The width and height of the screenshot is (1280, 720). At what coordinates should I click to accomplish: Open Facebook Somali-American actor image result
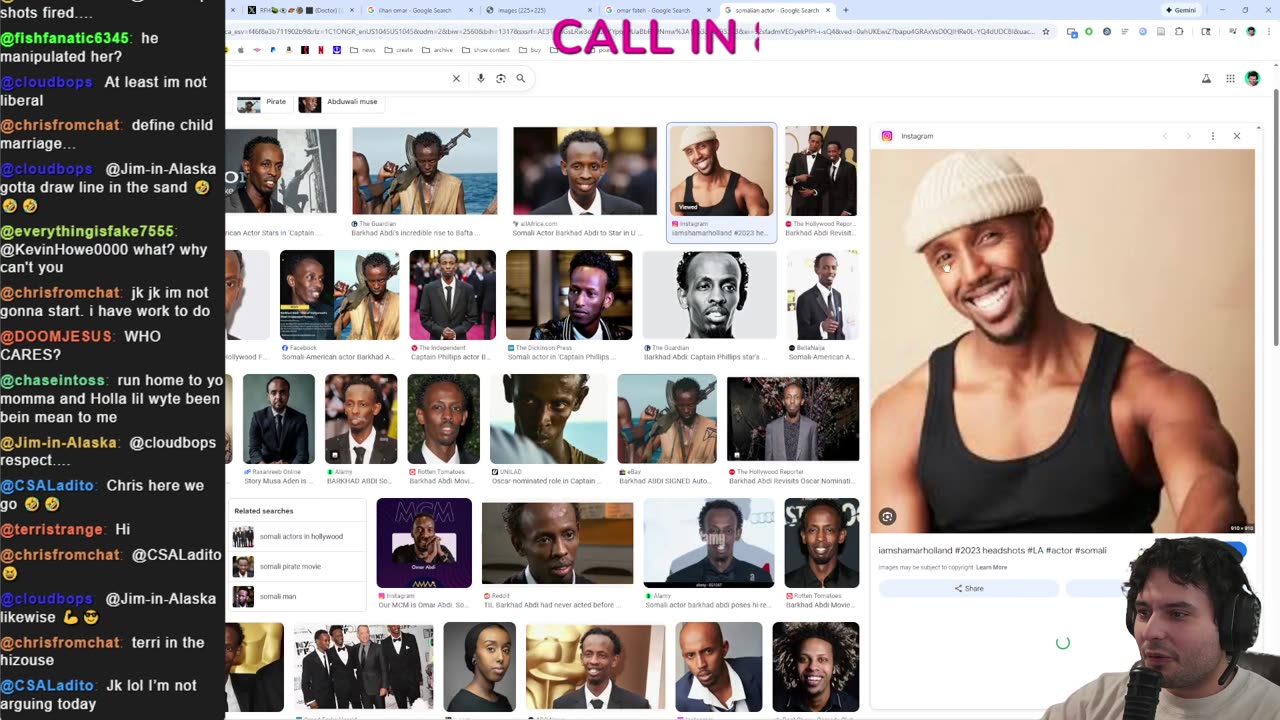click(339, 295)
